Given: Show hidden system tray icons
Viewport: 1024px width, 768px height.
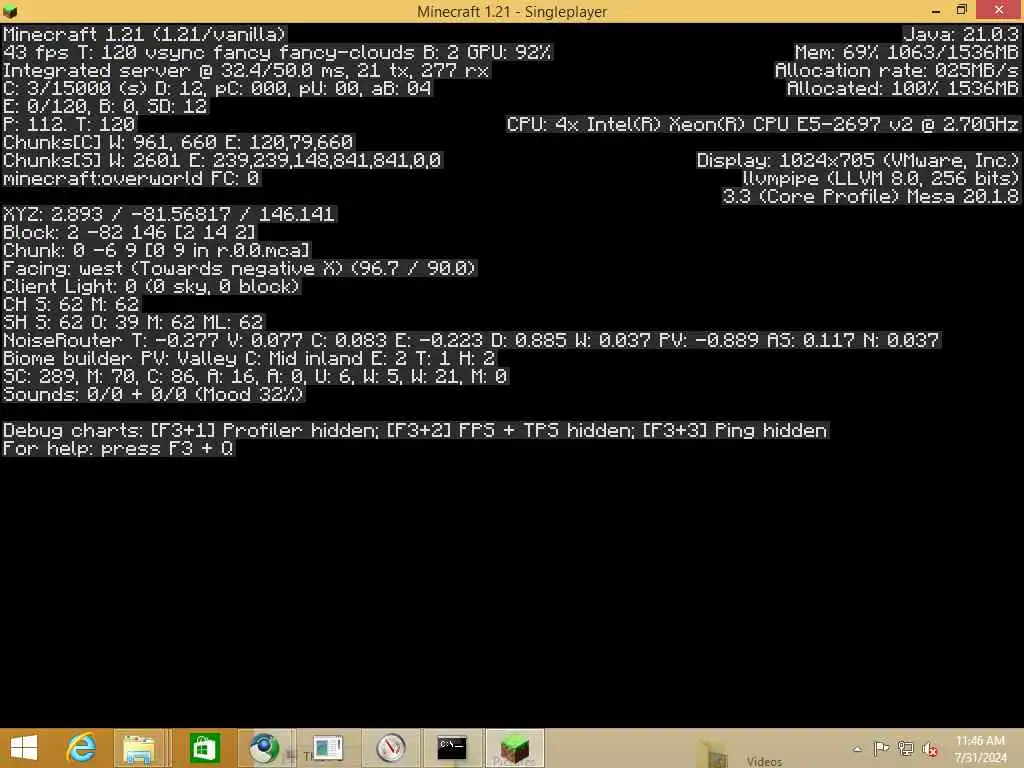Looking at the screenshot, I should tap(857, 749).
